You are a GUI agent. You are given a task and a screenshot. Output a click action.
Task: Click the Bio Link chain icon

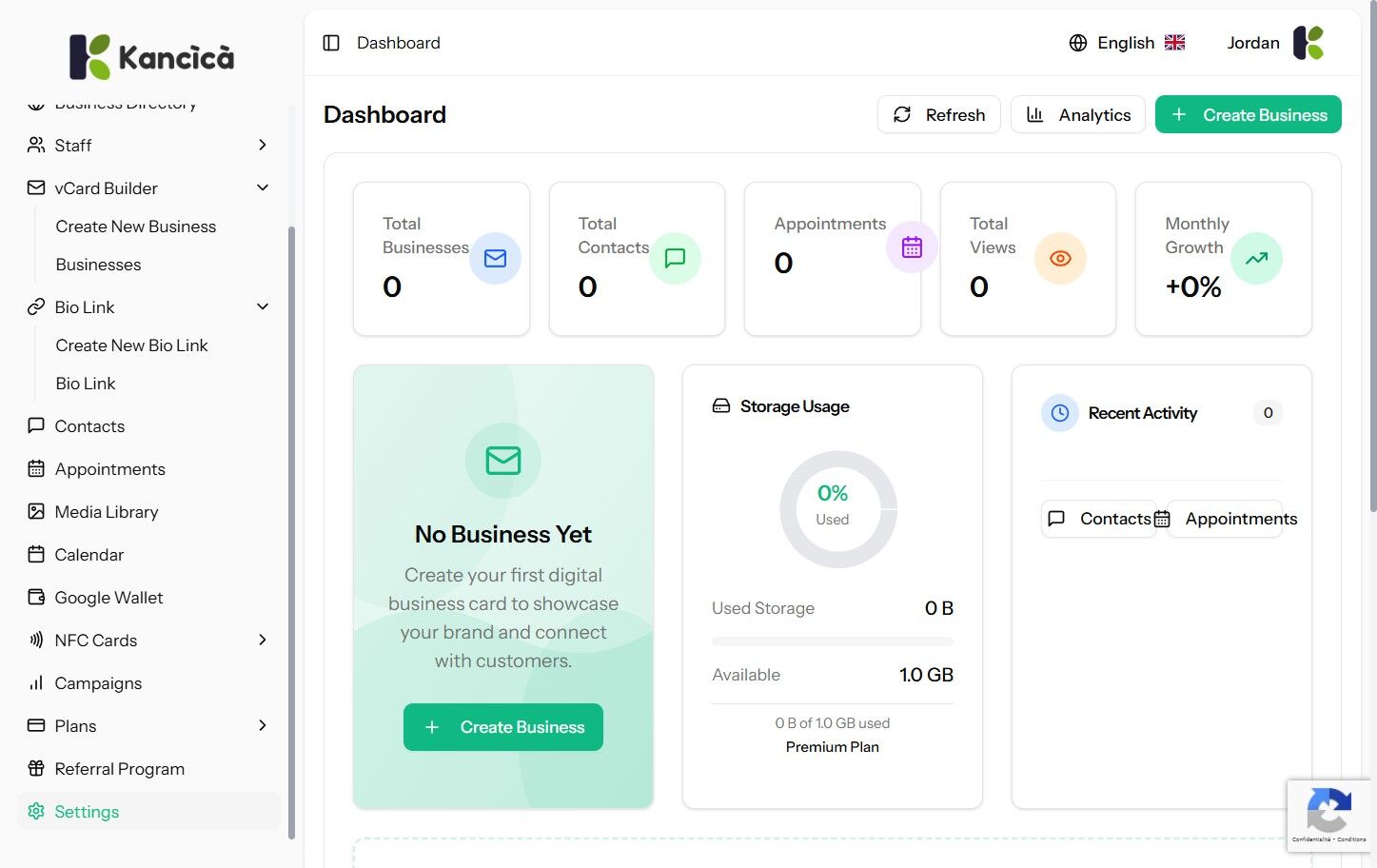(36, 306)
